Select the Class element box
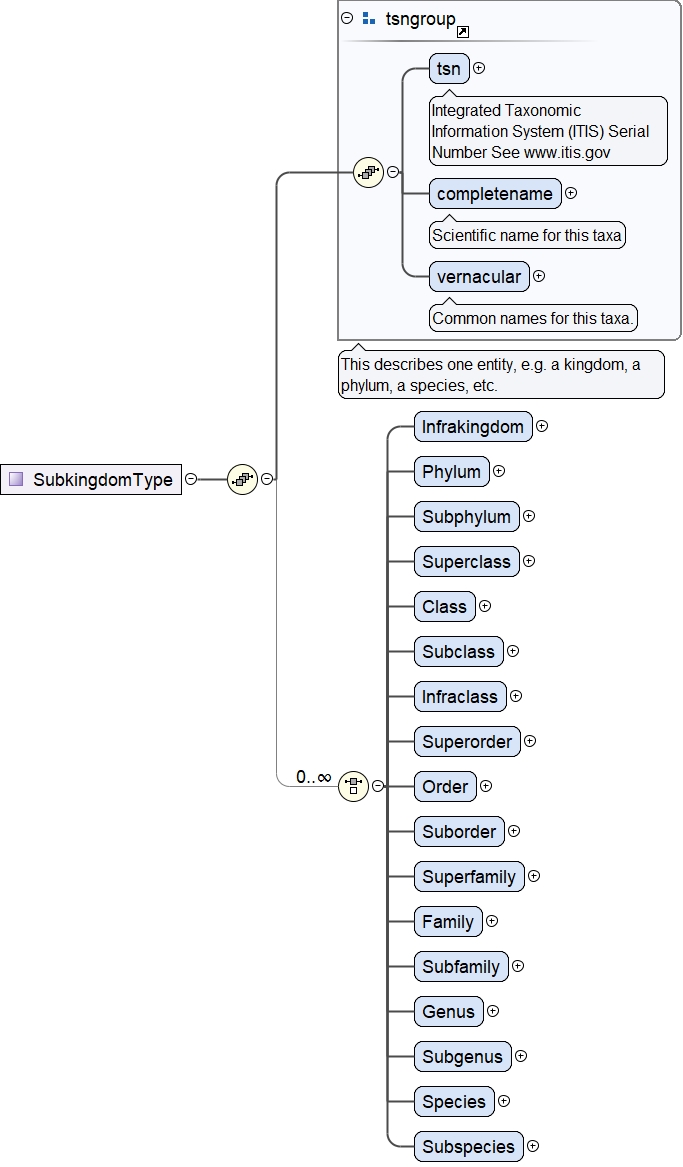Image resolution: width=683 pixels, height=1167 pixels. coord(445,607)
